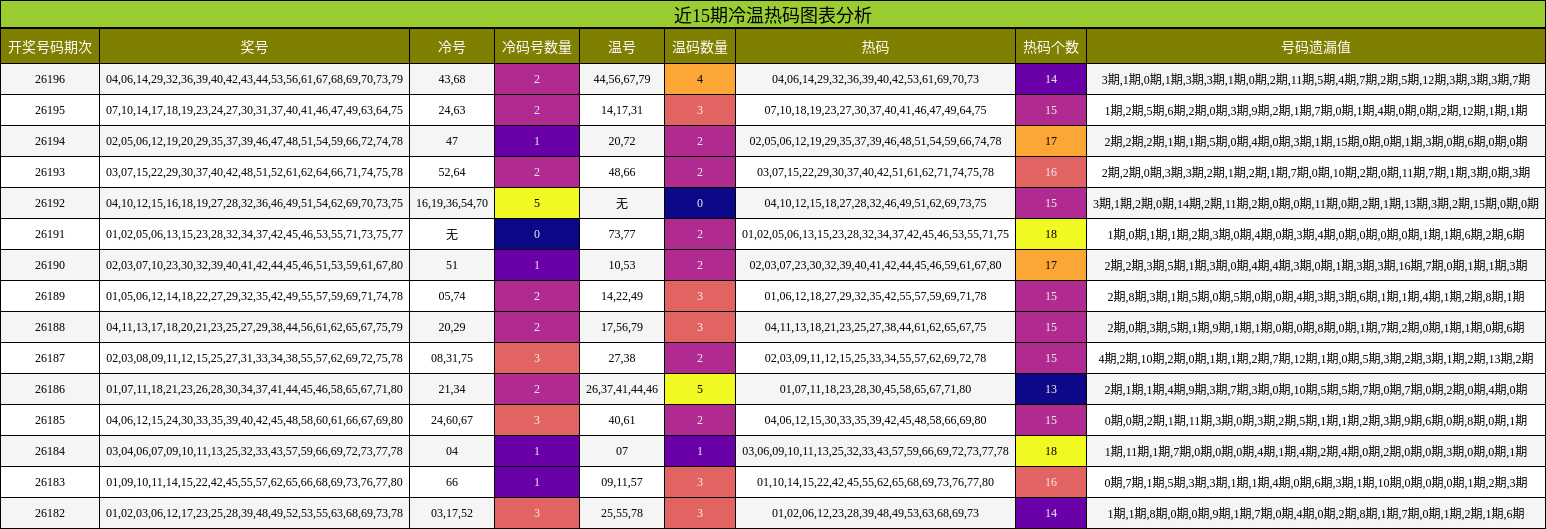Click yellow cold count 5 in row 26192
This screenshot has height=529, width=1546.
[x=537, y=203]
